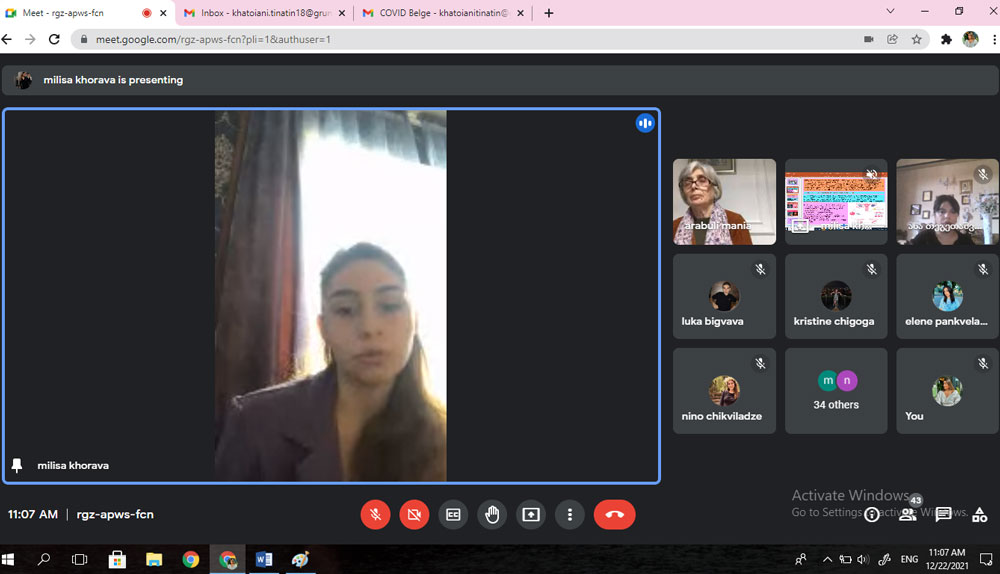
Task: Click the 34 others participants tile
Action: tap(836, 391)
